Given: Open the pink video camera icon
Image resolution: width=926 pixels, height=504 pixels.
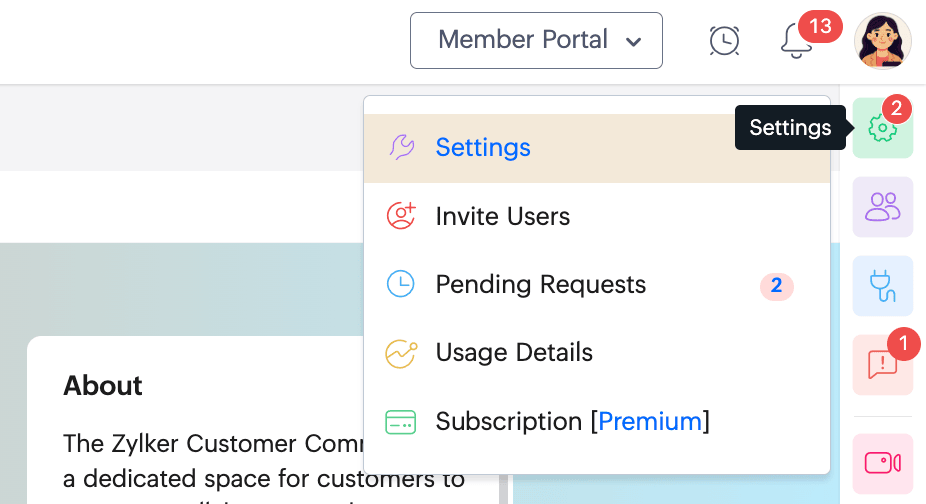Looking at the screenshot, I should (x=883, y=463).
